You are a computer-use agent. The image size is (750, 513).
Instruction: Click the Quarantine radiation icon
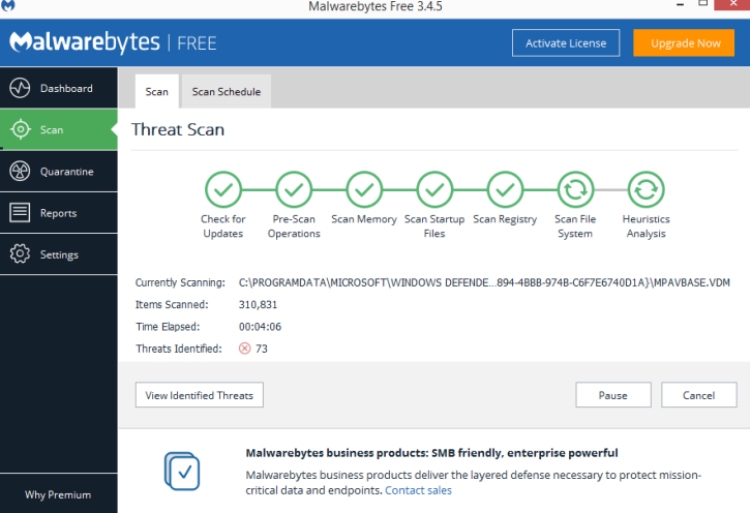pyautogui.click(x=20, y=171)
